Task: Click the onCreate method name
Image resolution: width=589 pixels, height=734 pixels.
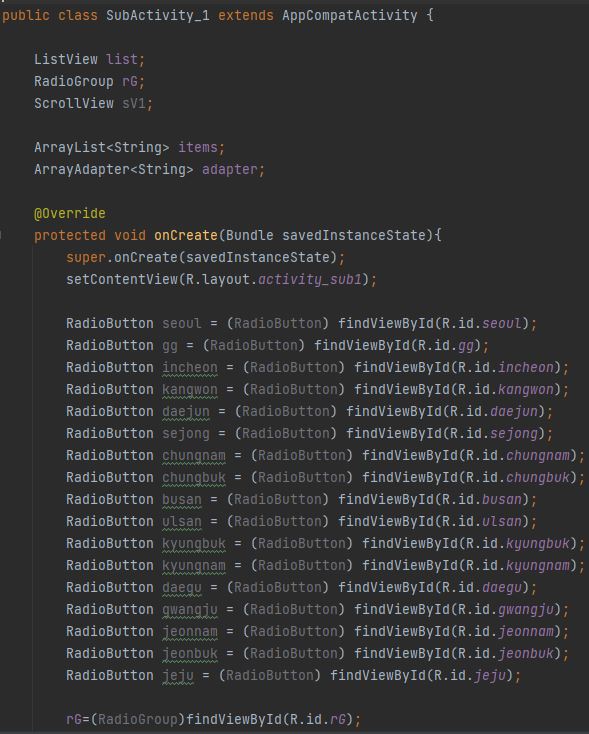Action: point(186,235)
